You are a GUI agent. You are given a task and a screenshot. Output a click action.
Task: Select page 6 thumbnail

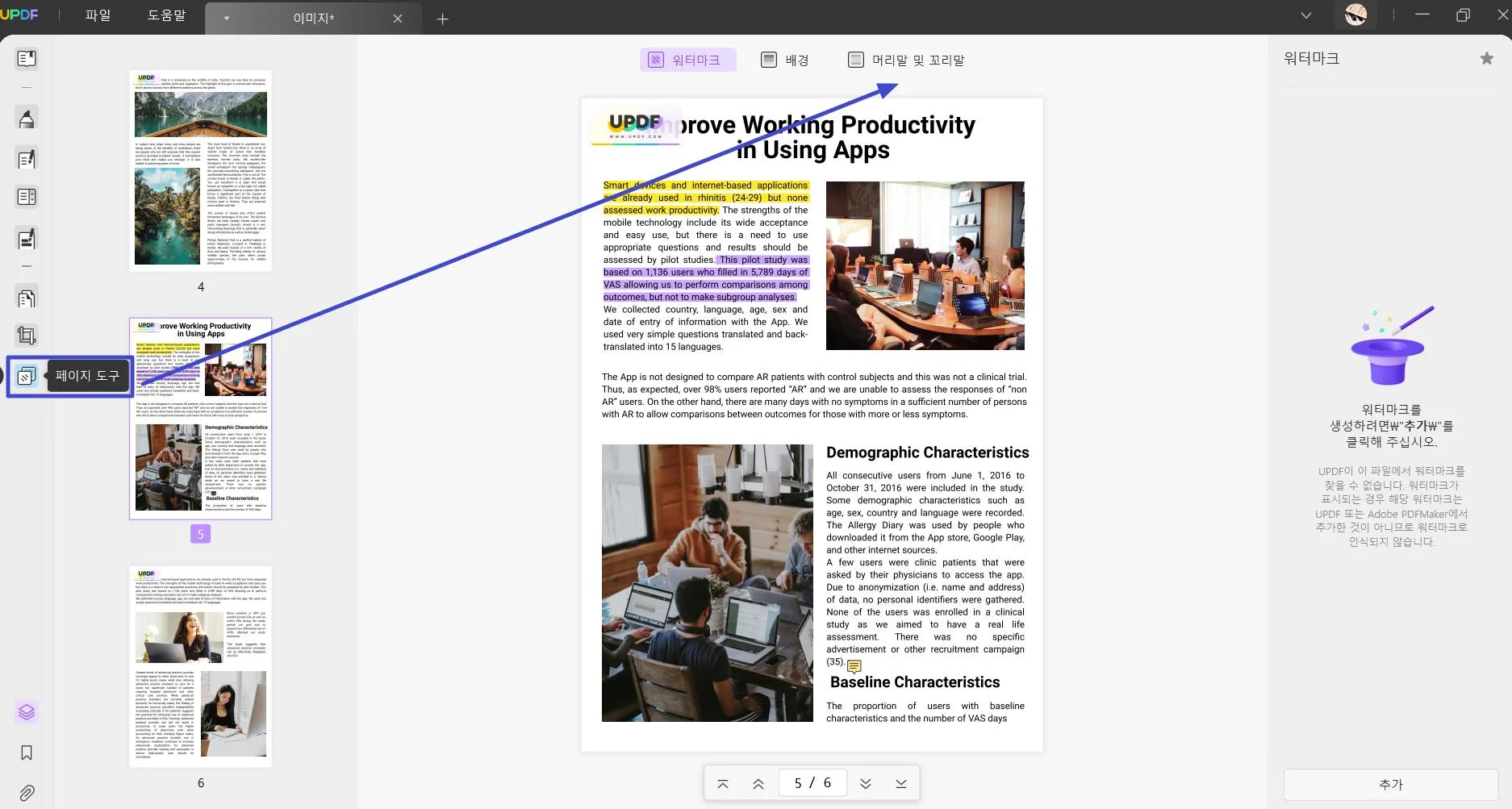(x=201, y=666)
